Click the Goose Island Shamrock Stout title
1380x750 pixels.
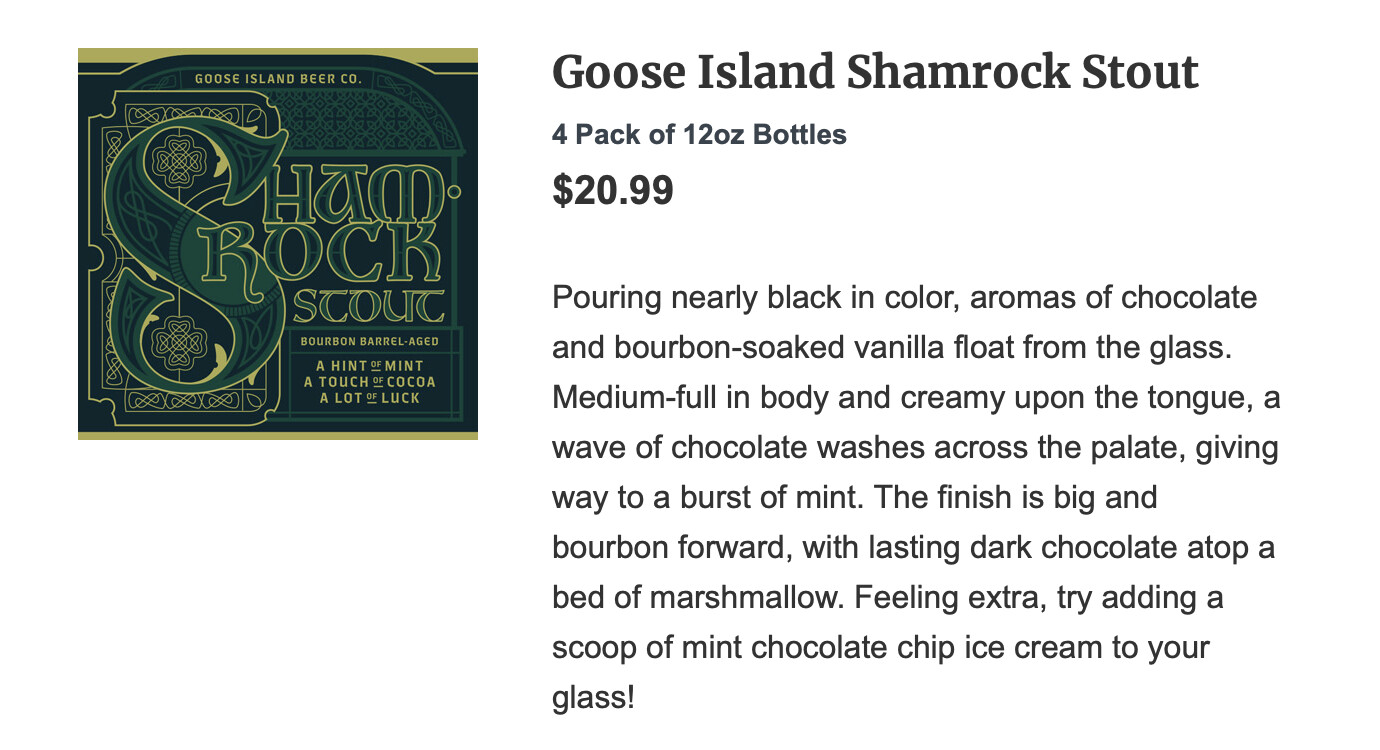pos(875,73)
